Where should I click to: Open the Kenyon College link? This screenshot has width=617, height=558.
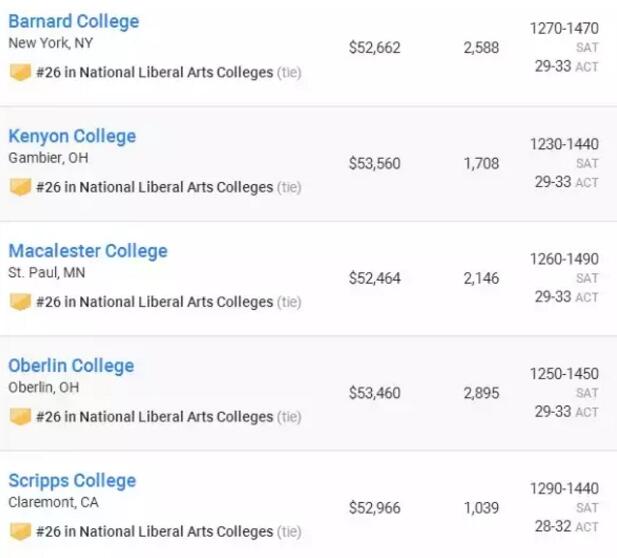tap(72, 136)
